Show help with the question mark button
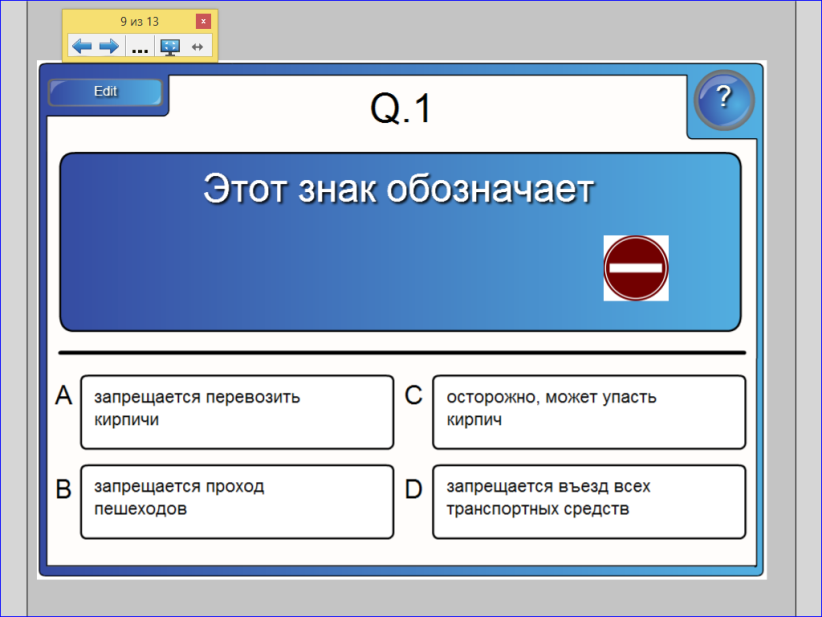This screenshot has width=822, height=617. tap(724, 100)
